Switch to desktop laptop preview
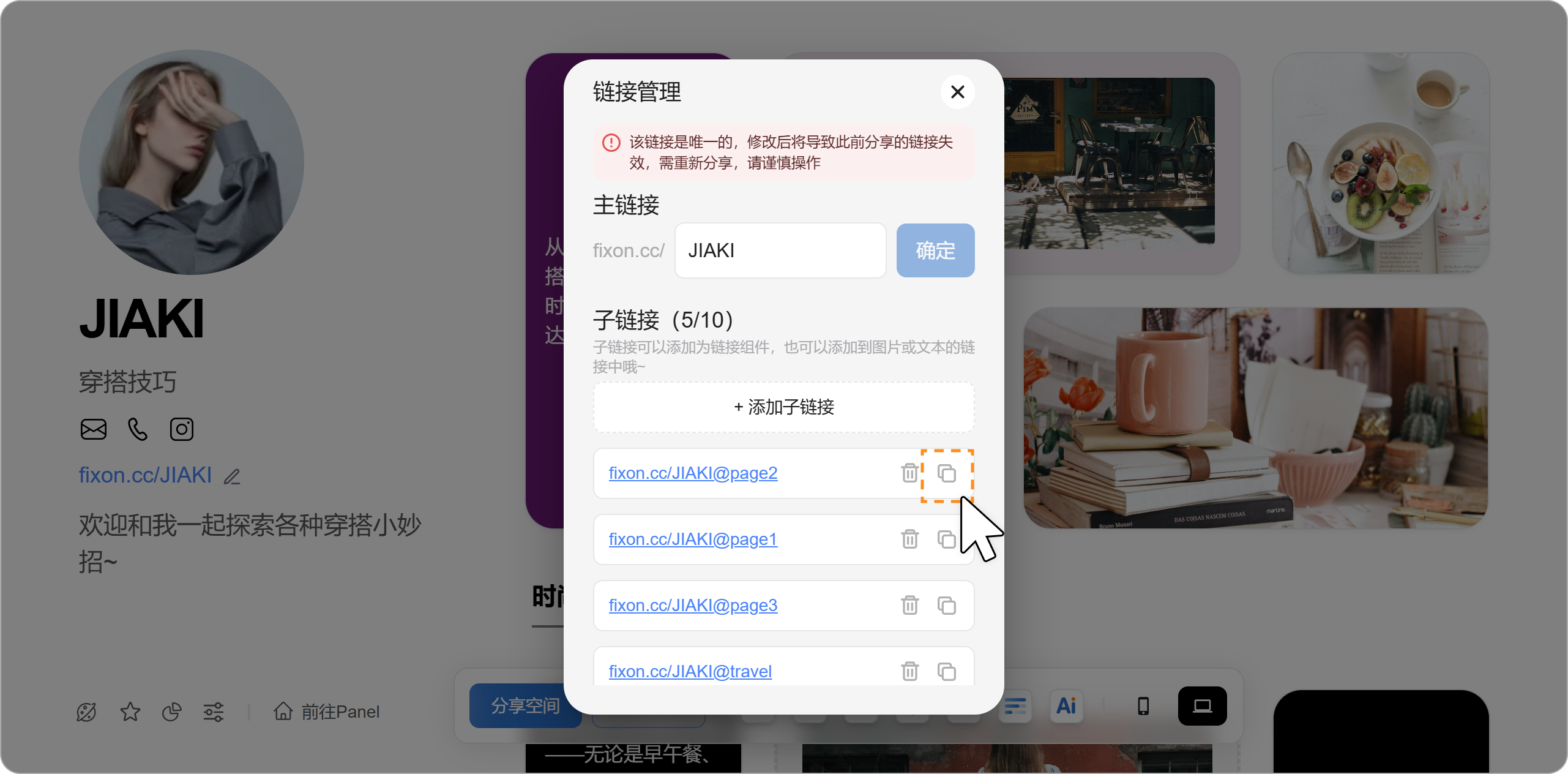 pos(1203,706)
